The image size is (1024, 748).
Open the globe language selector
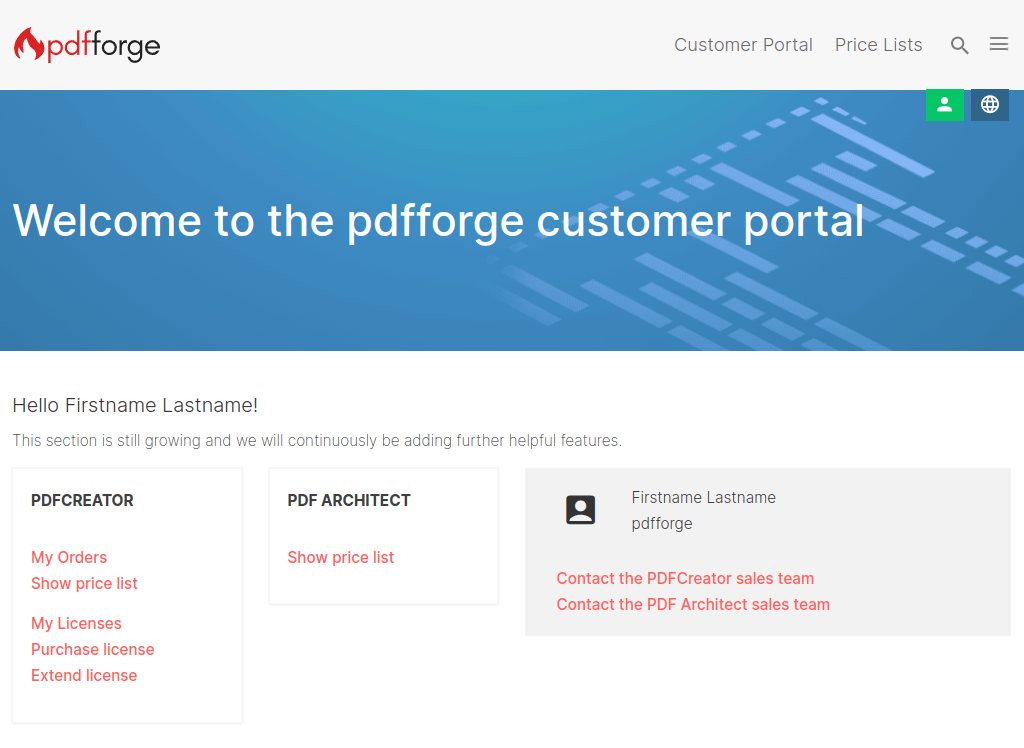click(990, 105)
